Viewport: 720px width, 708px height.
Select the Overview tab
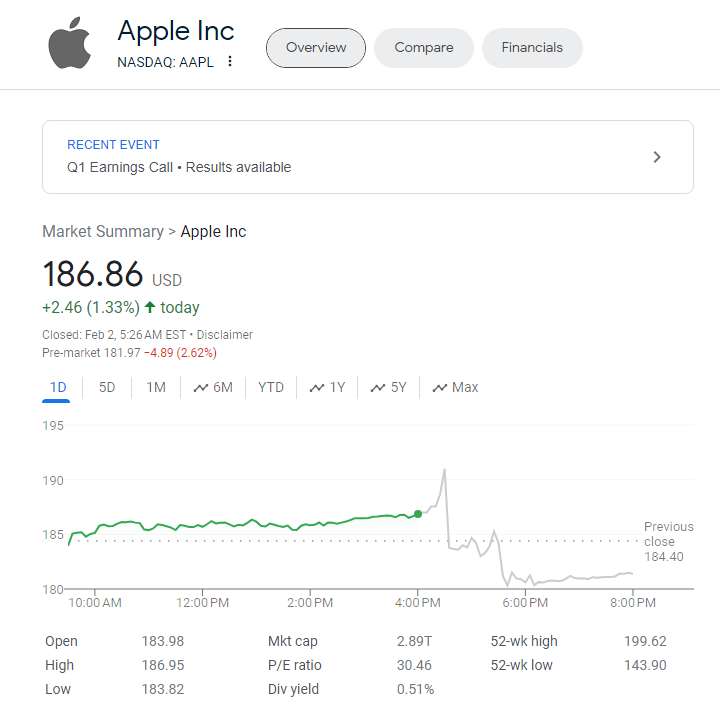tap(316, 48)
